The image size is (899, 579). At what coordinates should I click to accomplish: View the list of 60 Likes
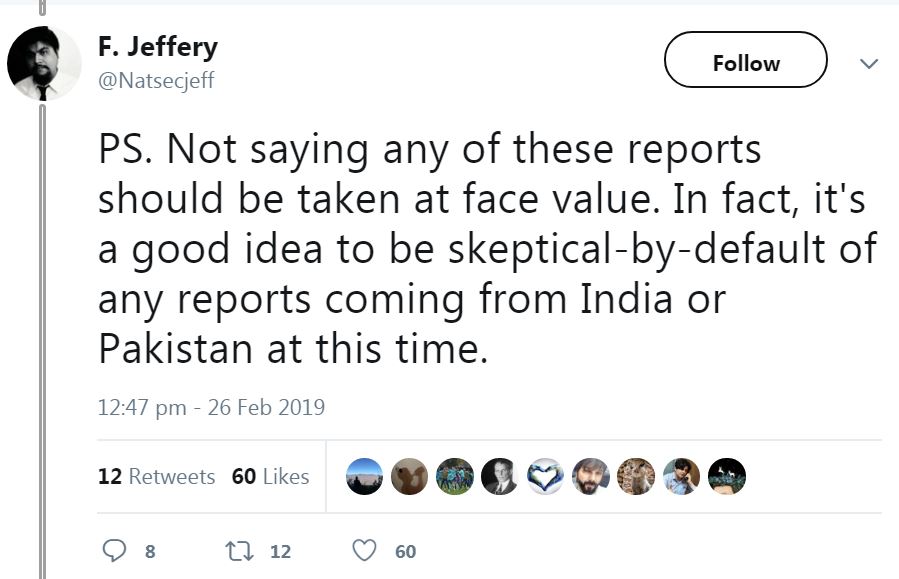270,477
